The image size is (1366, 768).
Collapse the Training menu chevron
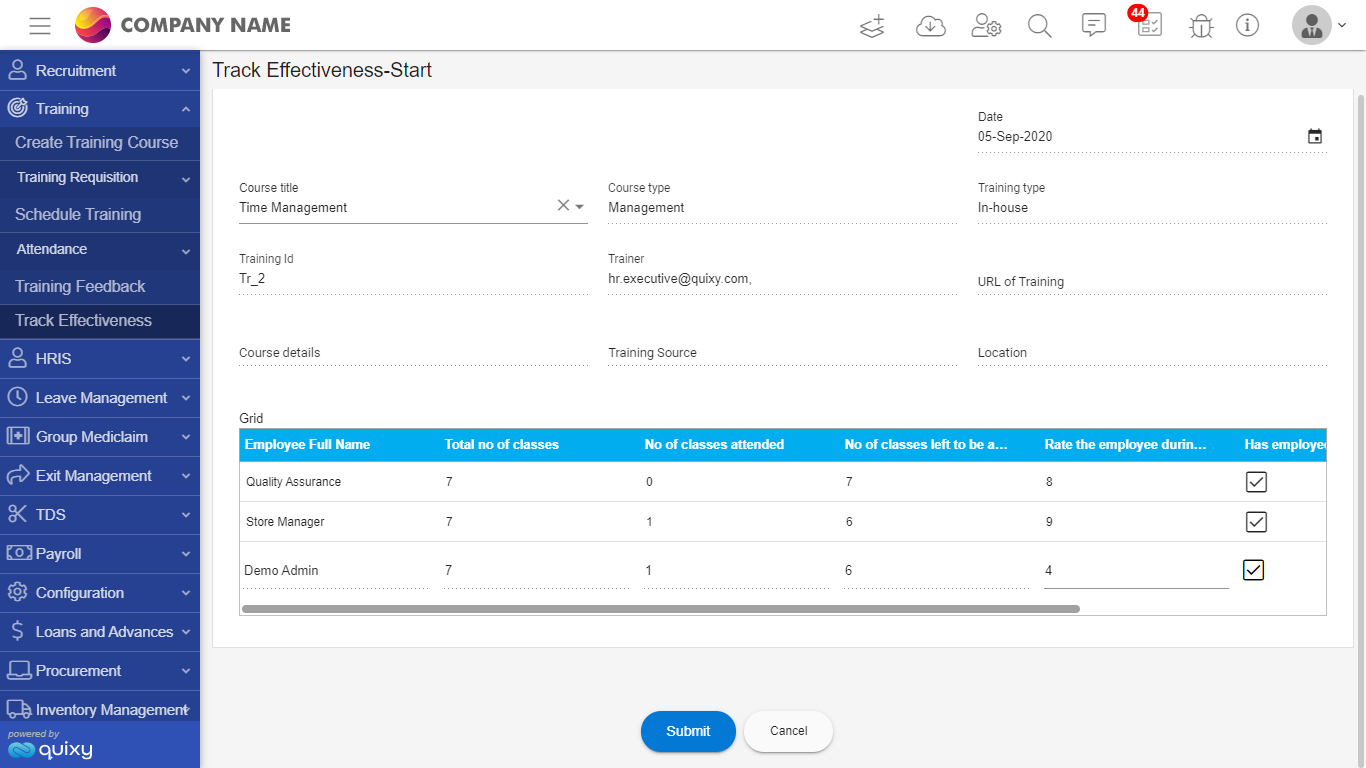(x=186, y=109)
